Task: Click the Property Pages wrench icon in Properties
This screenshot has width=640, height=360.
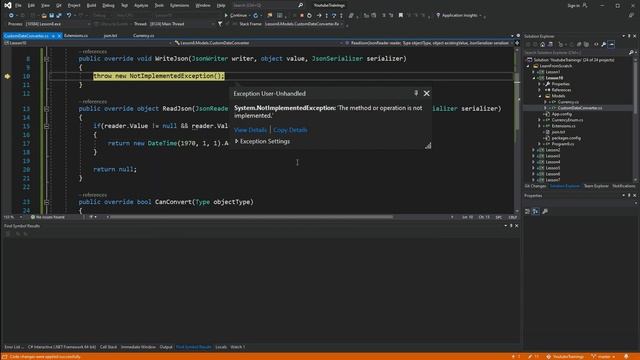Action: tap(545, 211)
